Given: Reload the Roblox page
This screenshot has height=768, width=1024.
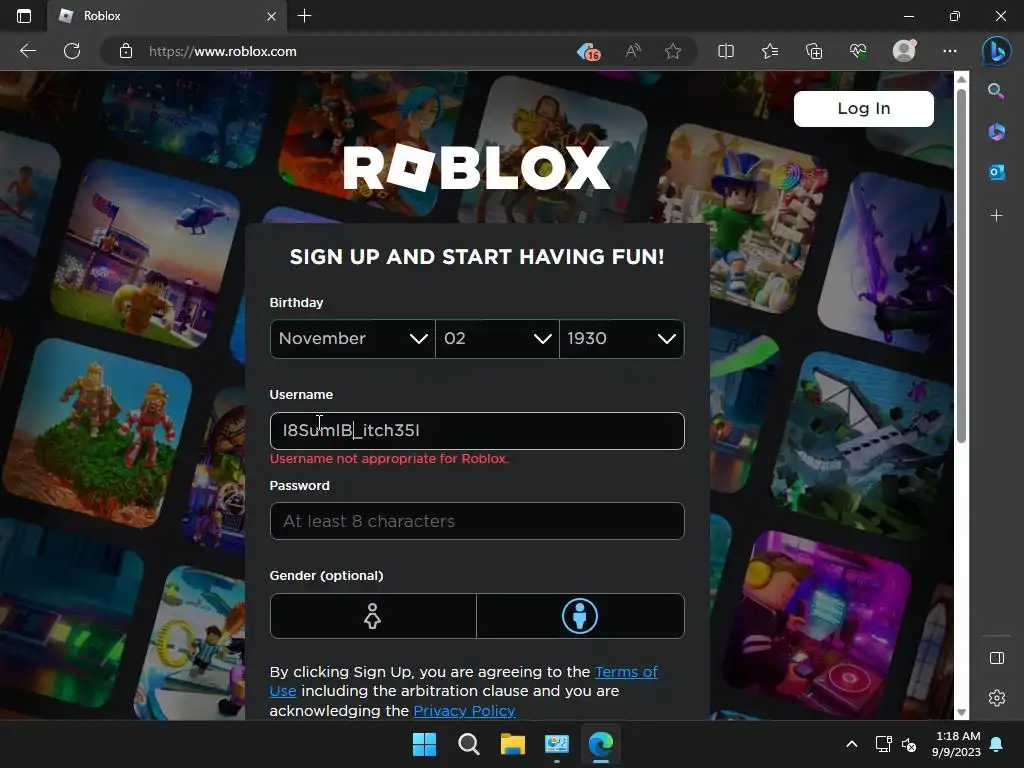Looking at the screenshot, I should (72, 51).
